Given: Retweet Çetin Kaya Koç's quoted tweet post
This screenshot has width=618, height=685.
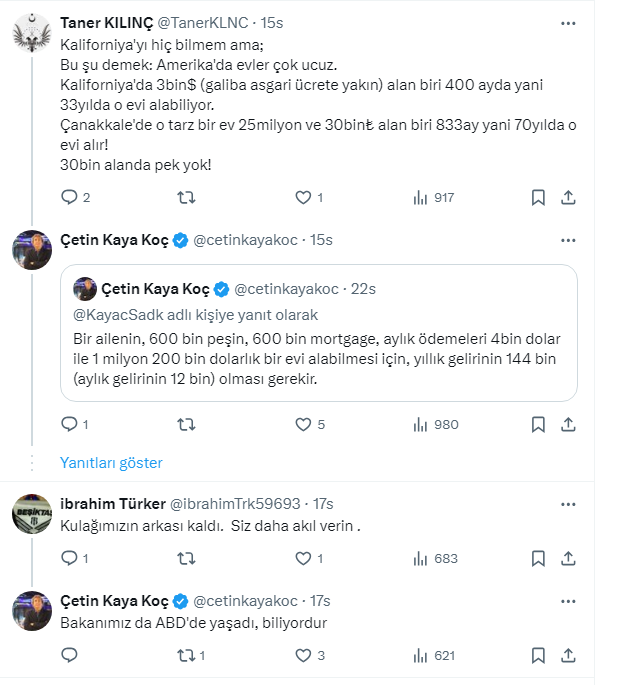Looking at the screenshot, I should tap(186, 425).
